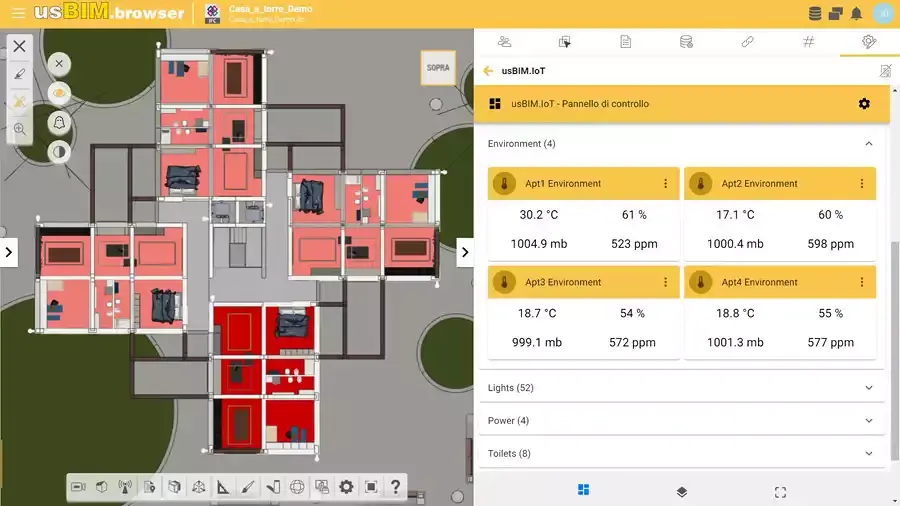Select the dashboard view at panel bottom
The width and height of the screenshot is (900, 506).
(583, 489)
